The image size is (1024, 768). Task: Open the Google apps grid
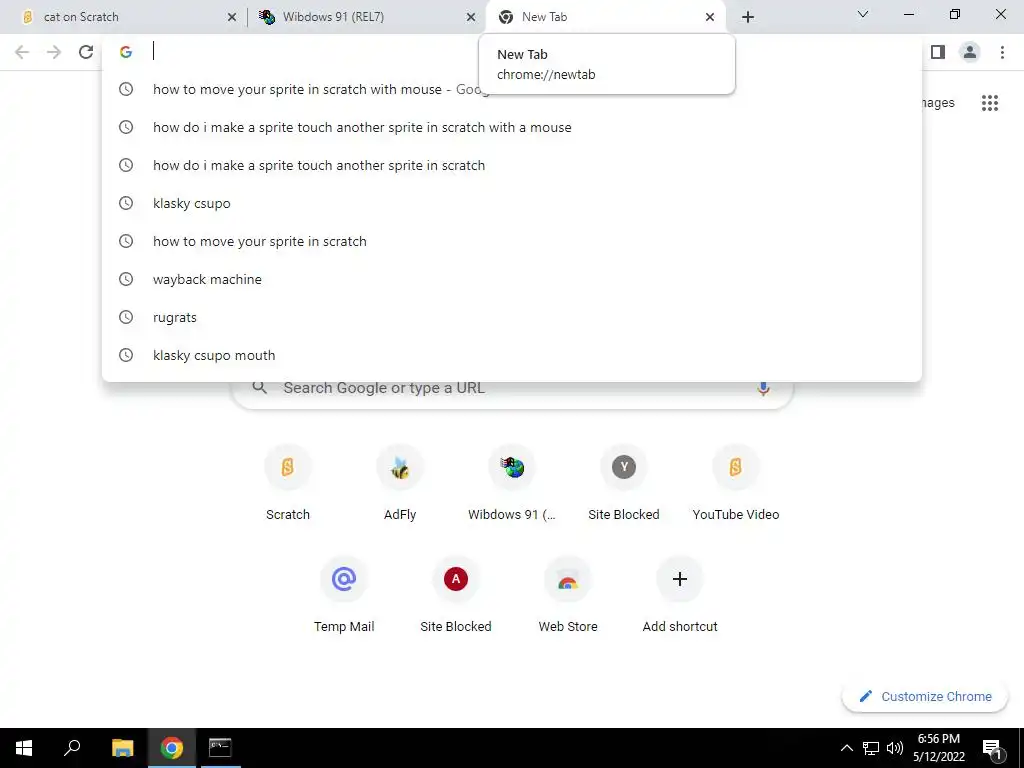click(x=989, y=103)
